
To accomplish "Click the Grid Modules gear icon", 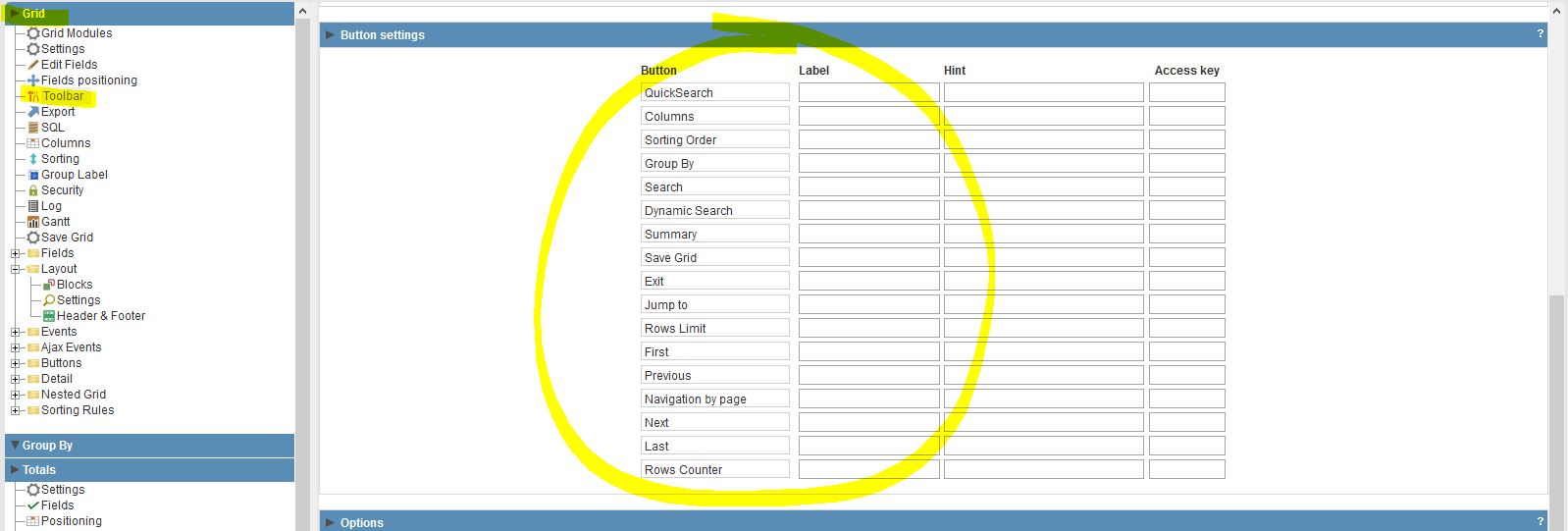I will click(x=33, y=33).
